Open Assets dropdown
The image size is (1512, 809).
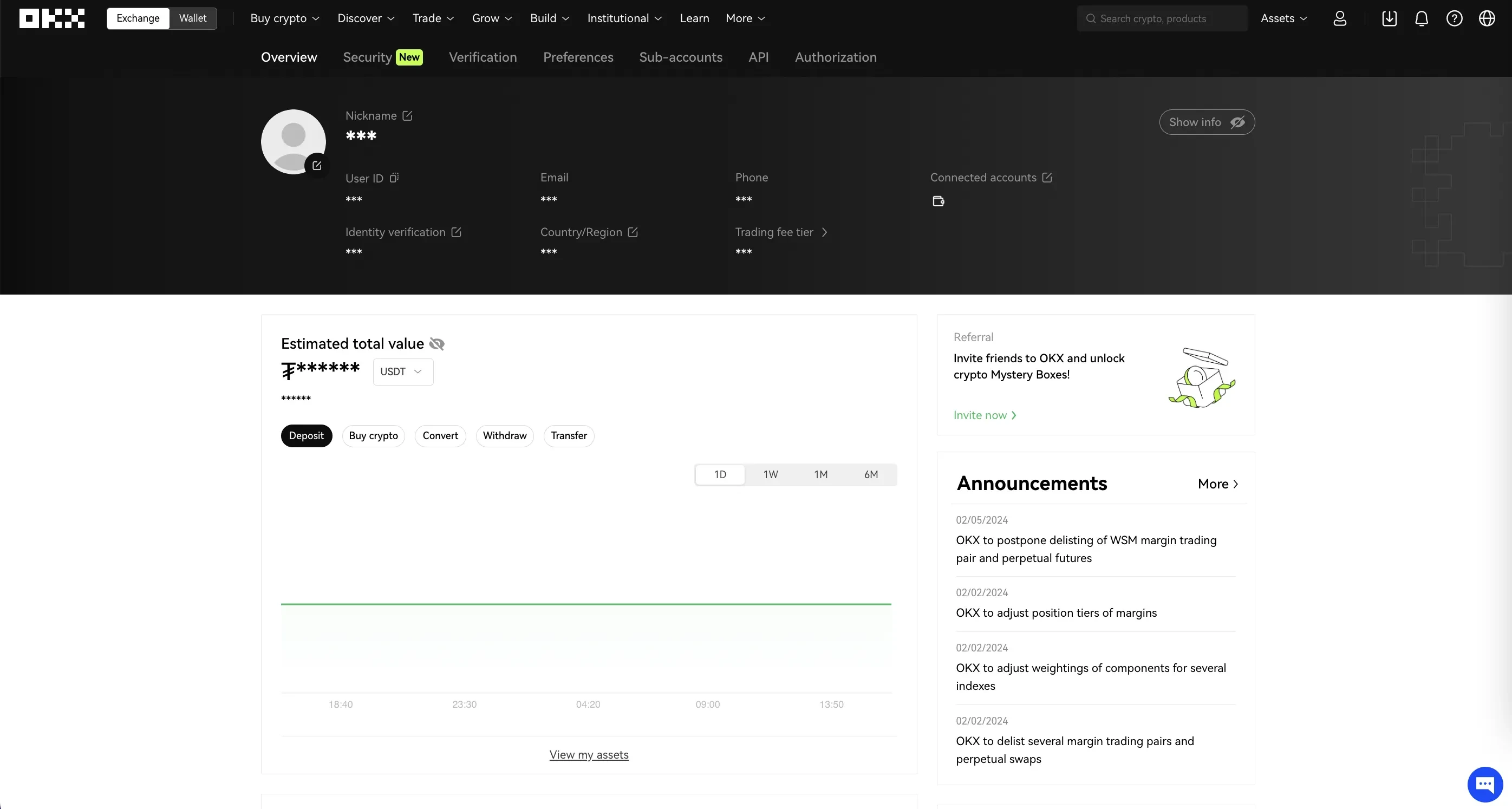1283,18
